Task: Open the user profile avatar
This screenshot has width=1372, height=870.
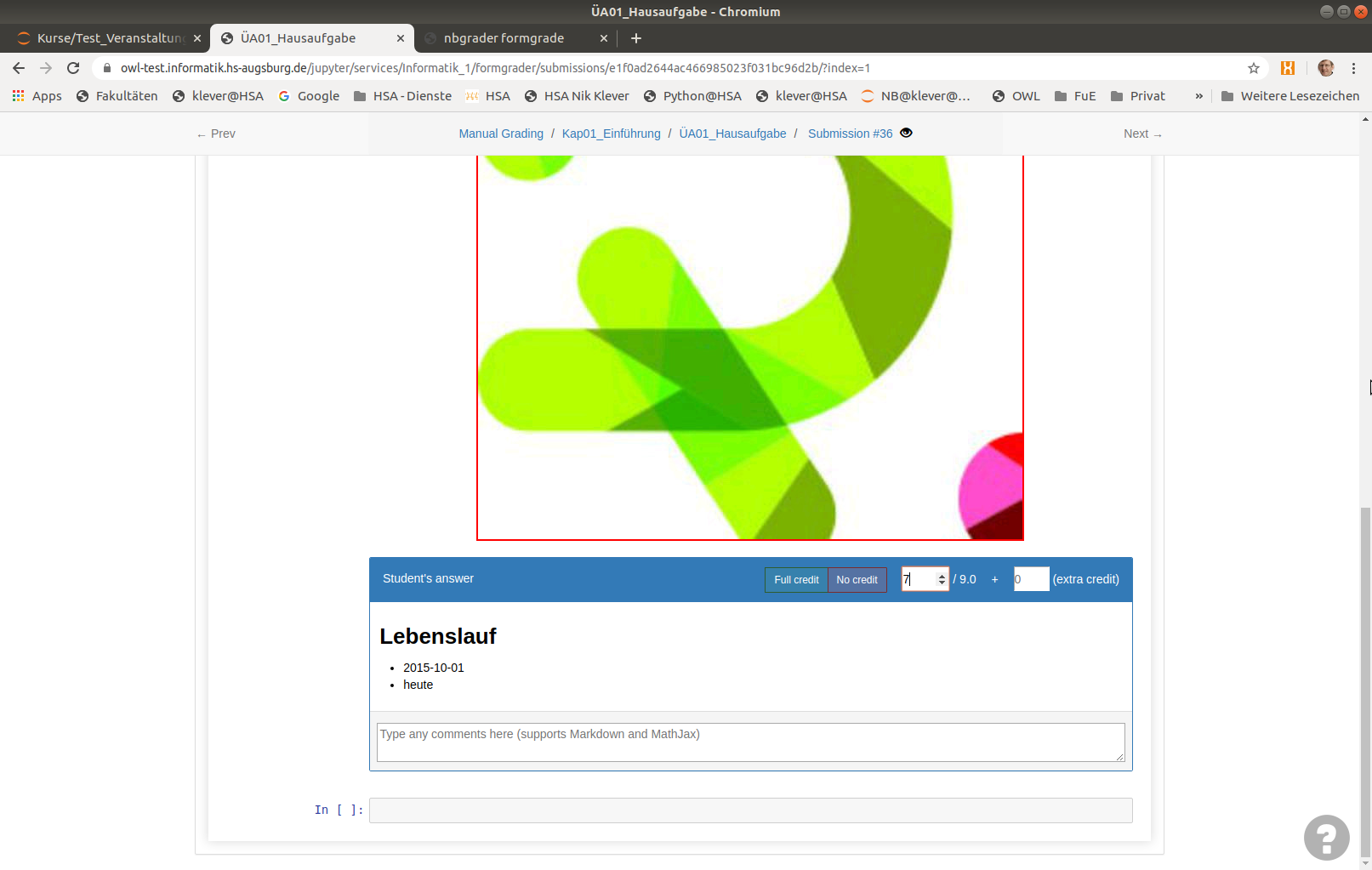Action: [x=1325, y=68]
